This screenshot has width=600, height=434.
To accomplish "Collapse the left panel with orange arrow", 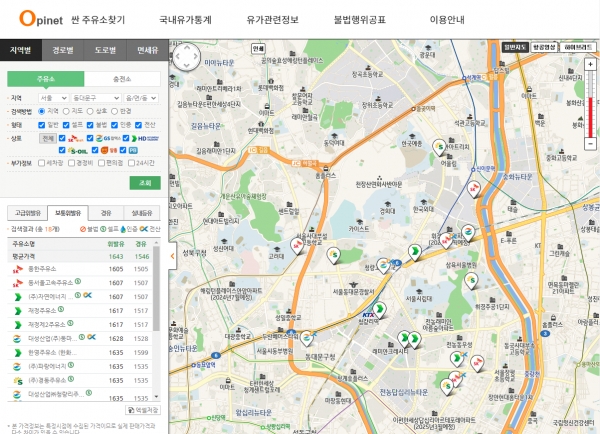I will (172, 256).
